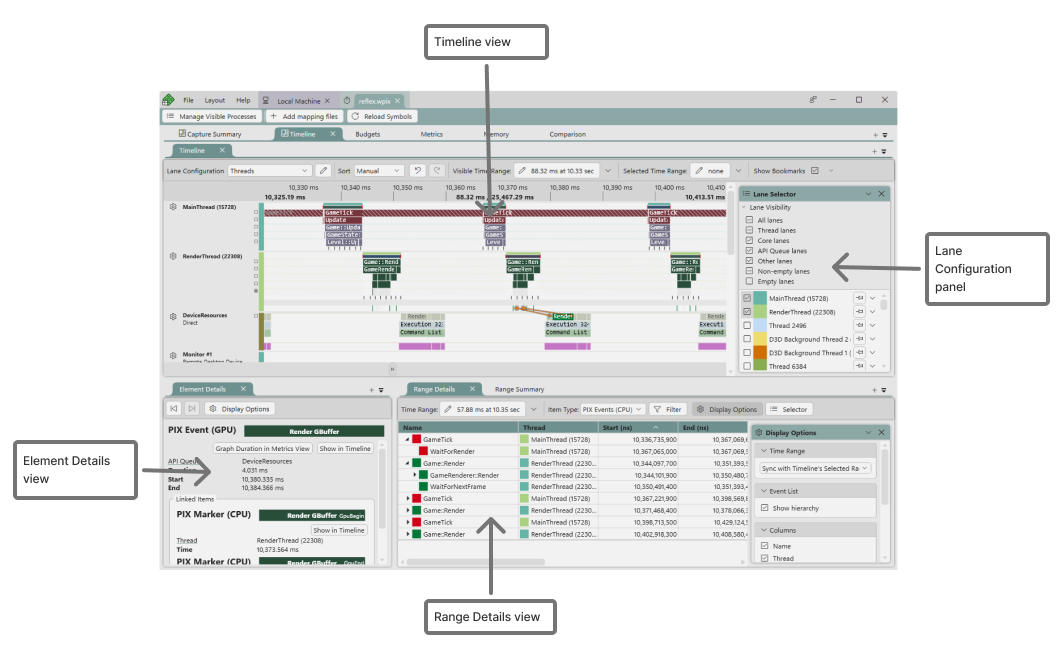Open the RenderThread (22308) lane gear icon
Screen dimensions: 1058x645
coord(173,256)
